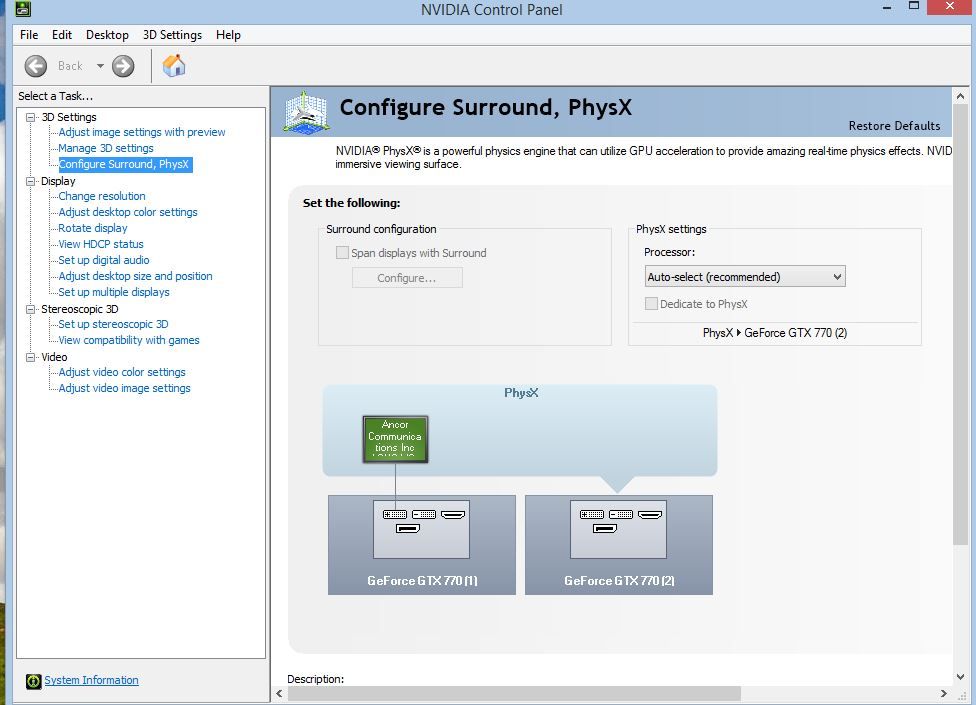Collapse the Stereoscopic 3D tree node

pyautogui.click(x=31, y=309)
